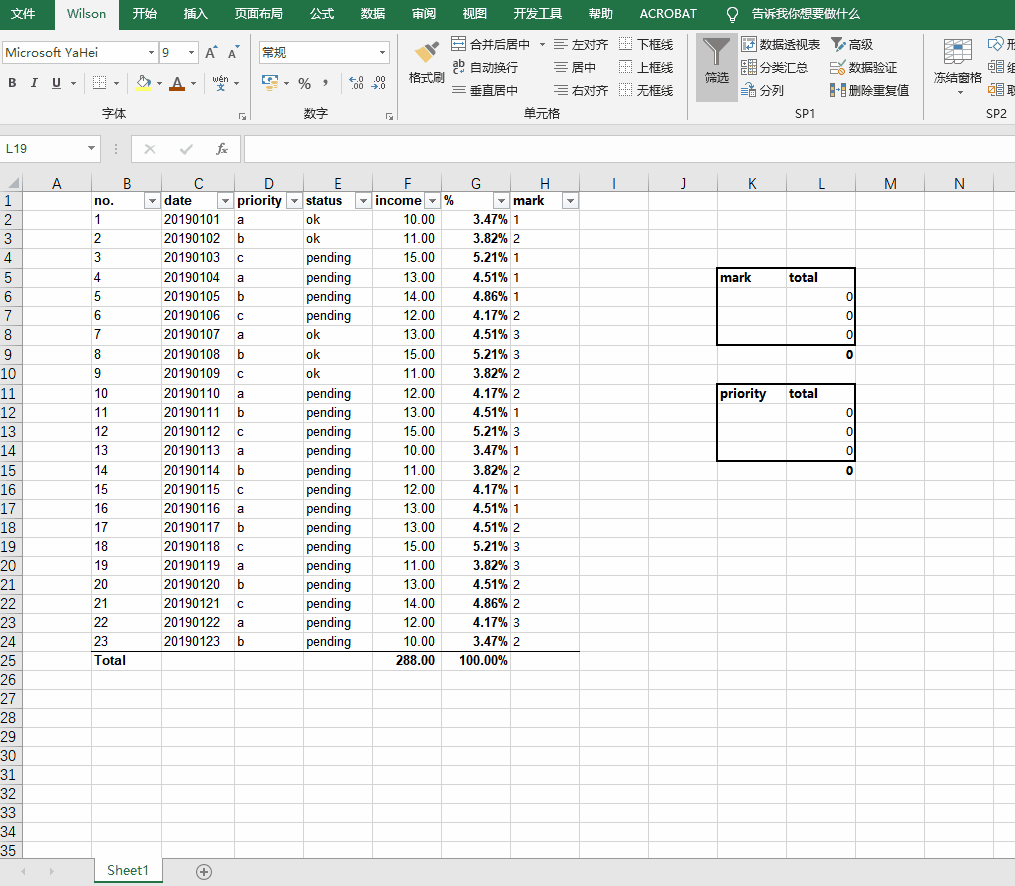The width and height of the screenshot is (1015, 886).
Task: Open the 插入 (Insert) ribbon tab
Action: point(194,14)
